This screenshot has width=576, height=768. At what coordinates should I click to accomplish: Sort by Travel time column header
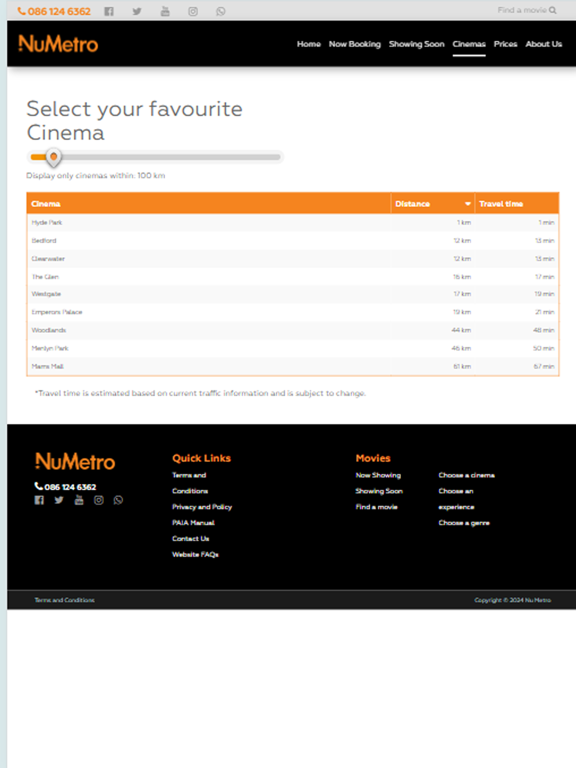516,204
